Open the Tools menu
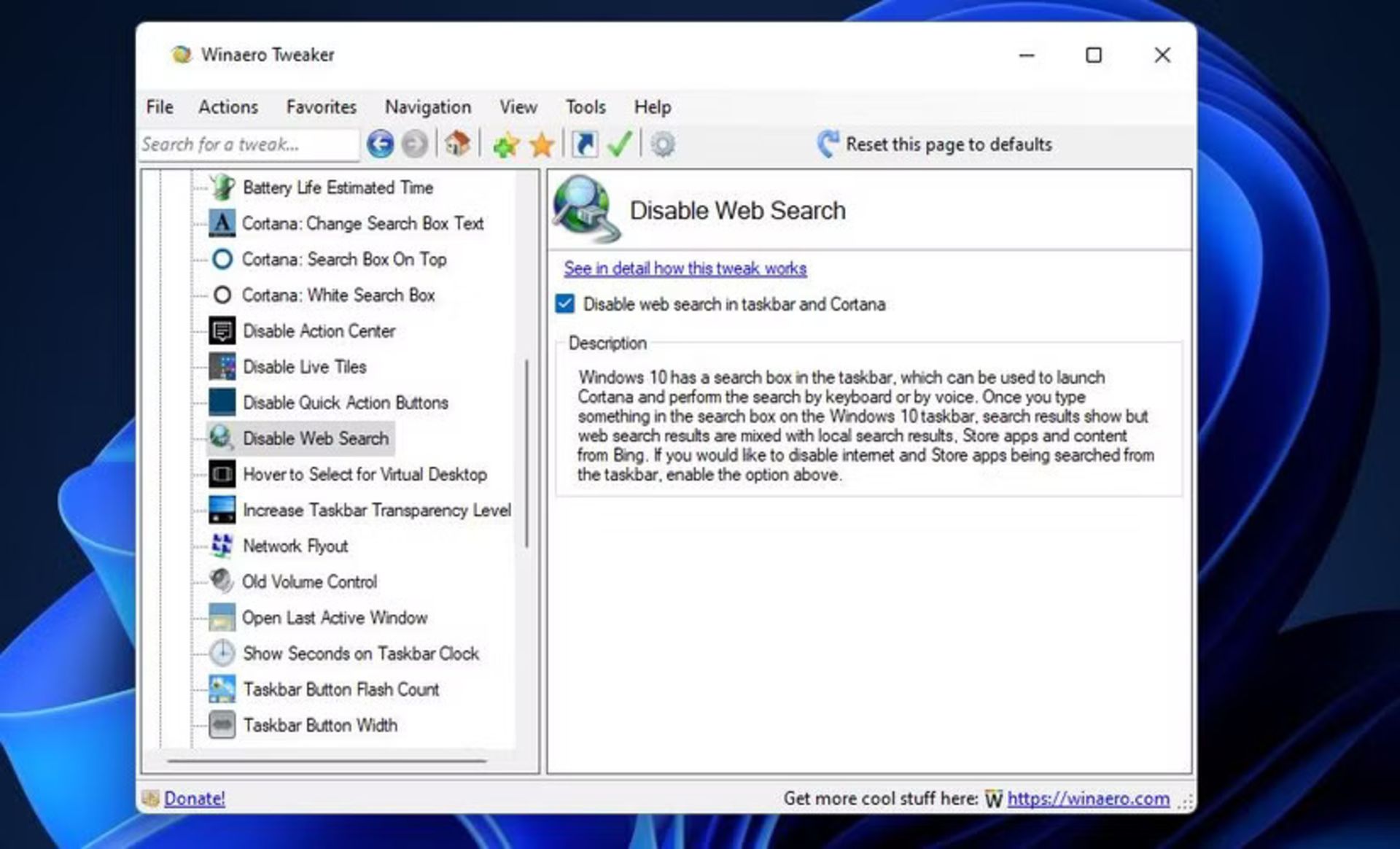Image resolution: width=1400 pixels, height=849 pixels. pyautogui.click(x=585, y=107)
